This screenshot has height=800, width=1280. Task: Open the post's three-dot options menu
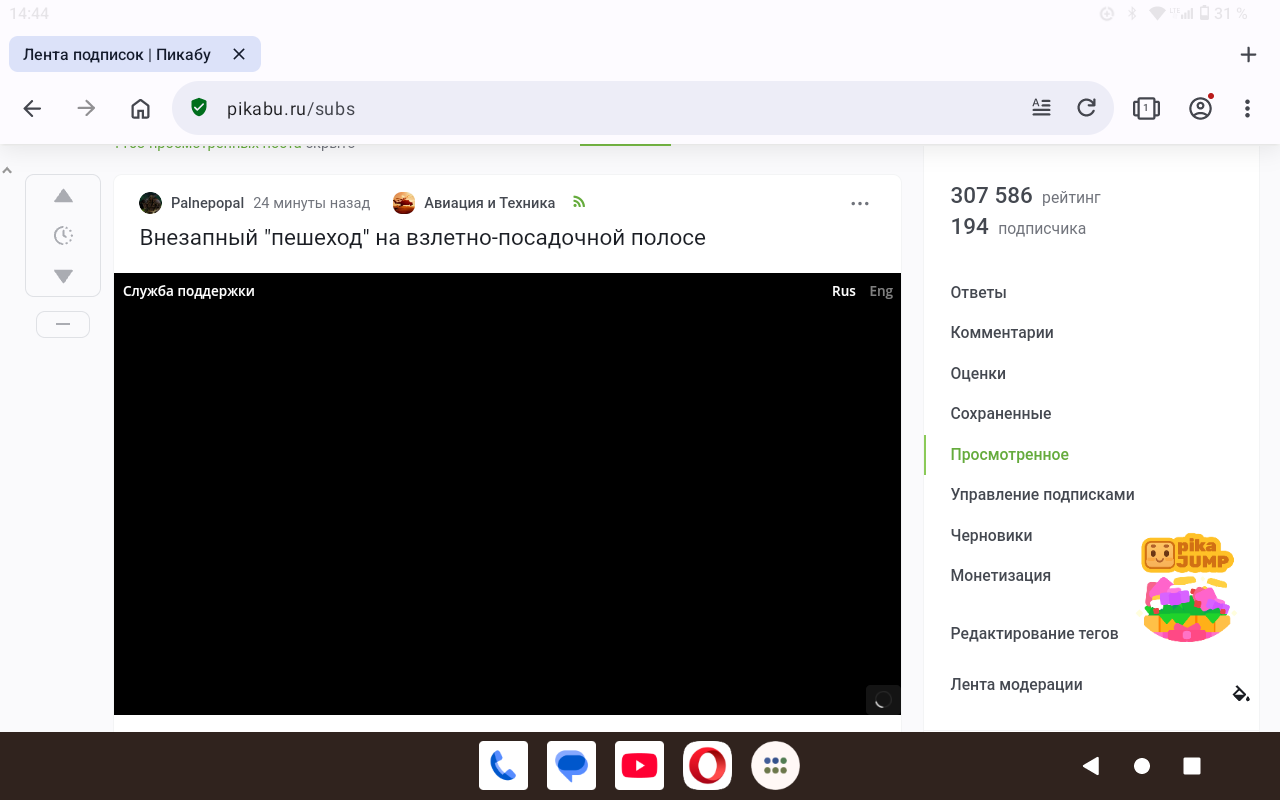[x=860, y=203]
